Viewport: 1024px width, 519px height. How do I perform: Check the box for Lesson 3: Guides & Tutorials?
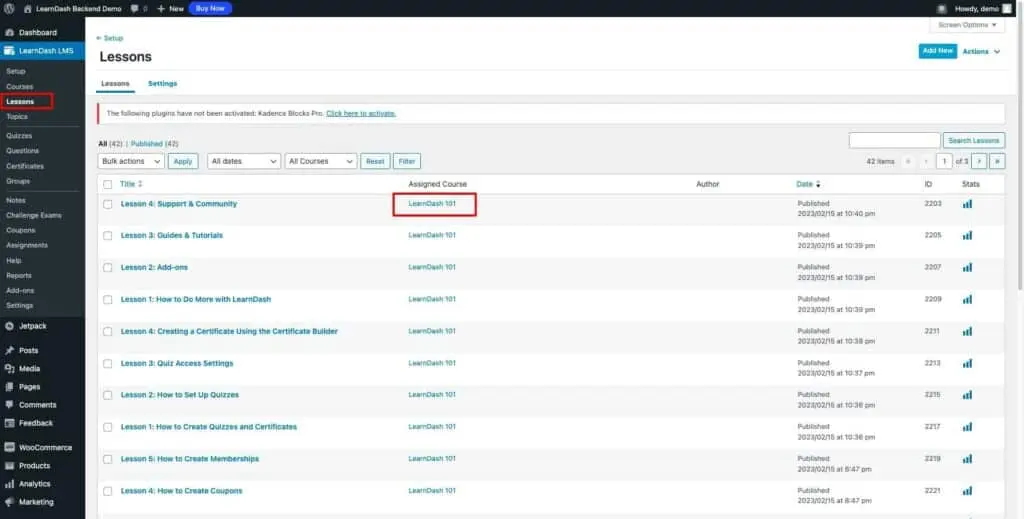click(x=108, y=236)
